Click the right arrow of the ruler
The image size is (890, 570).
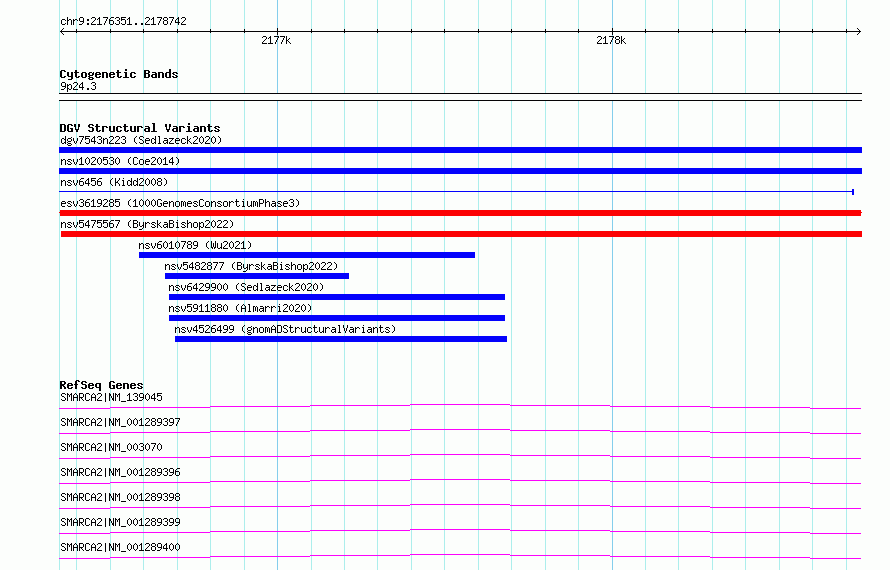pos(859,31)
